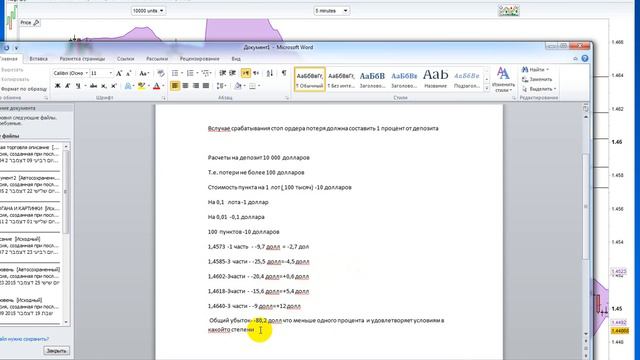Open Ссылки ribbon tab

coord(125,59)
